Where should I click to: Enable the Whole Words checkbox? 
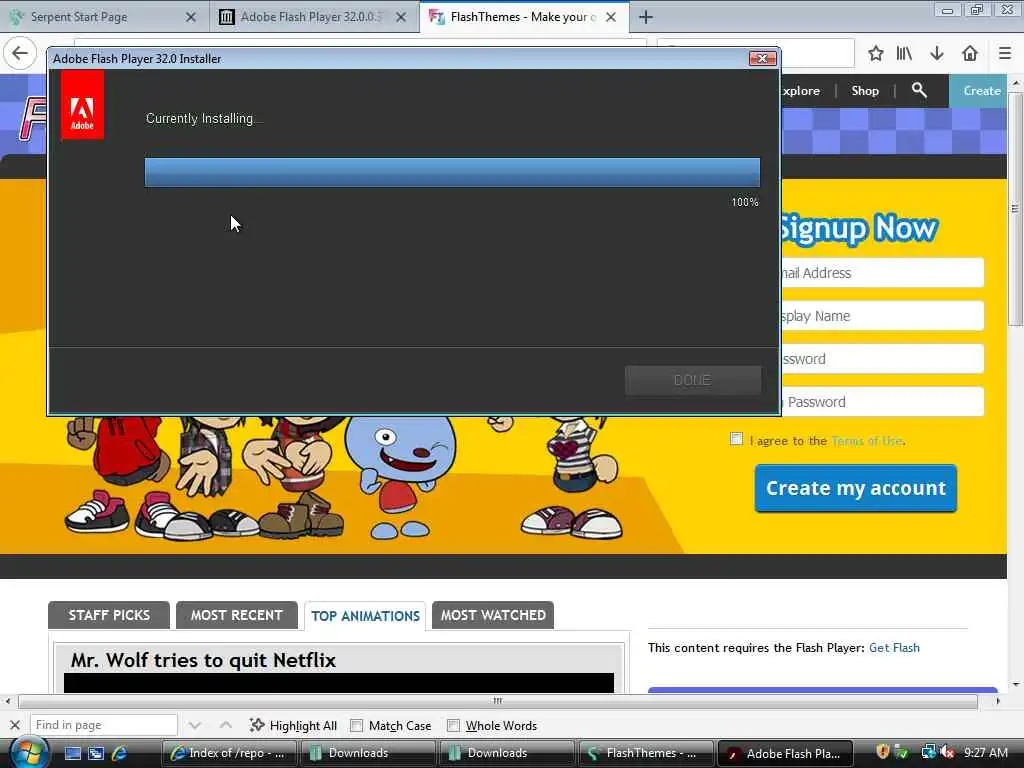click(453, 726)
